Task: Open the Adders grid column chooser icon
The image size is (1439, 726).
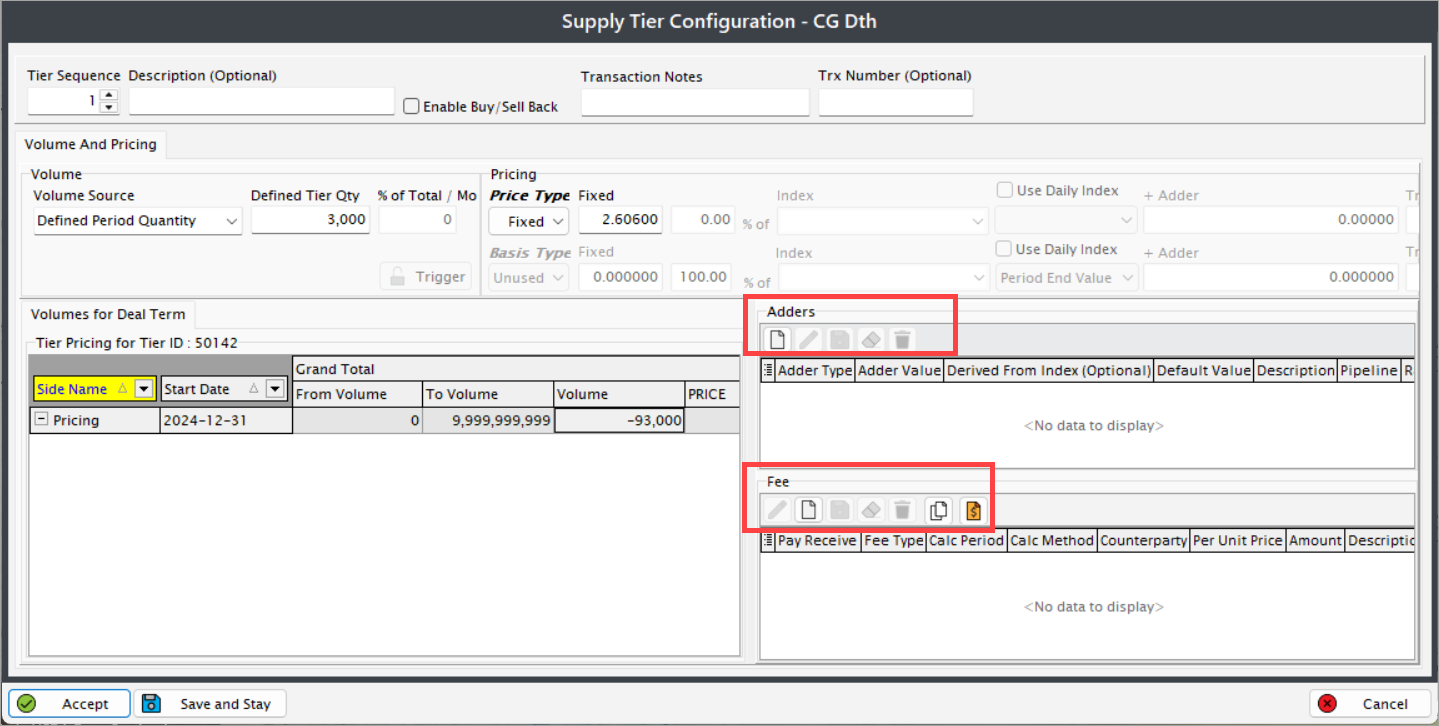Action: [x=768, y=371]
